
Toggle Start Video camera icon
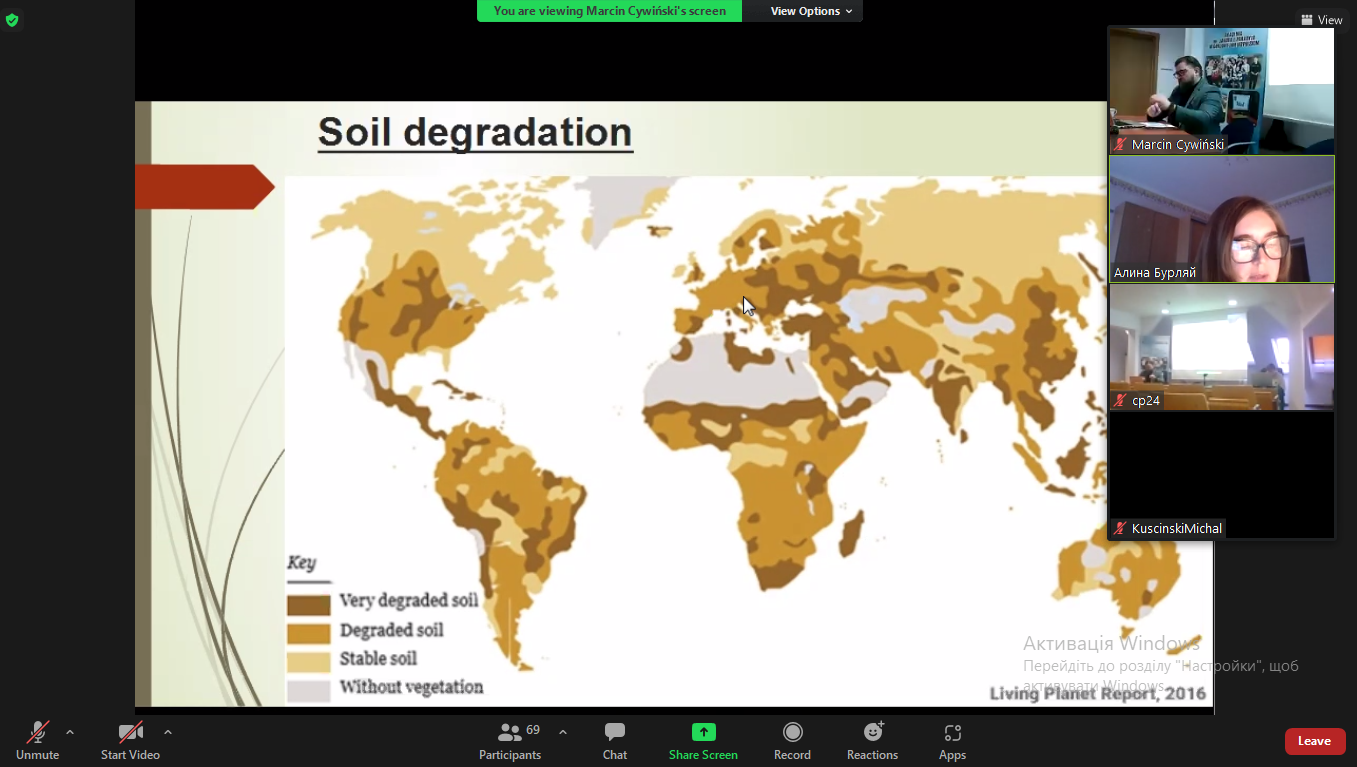(130, 733)
